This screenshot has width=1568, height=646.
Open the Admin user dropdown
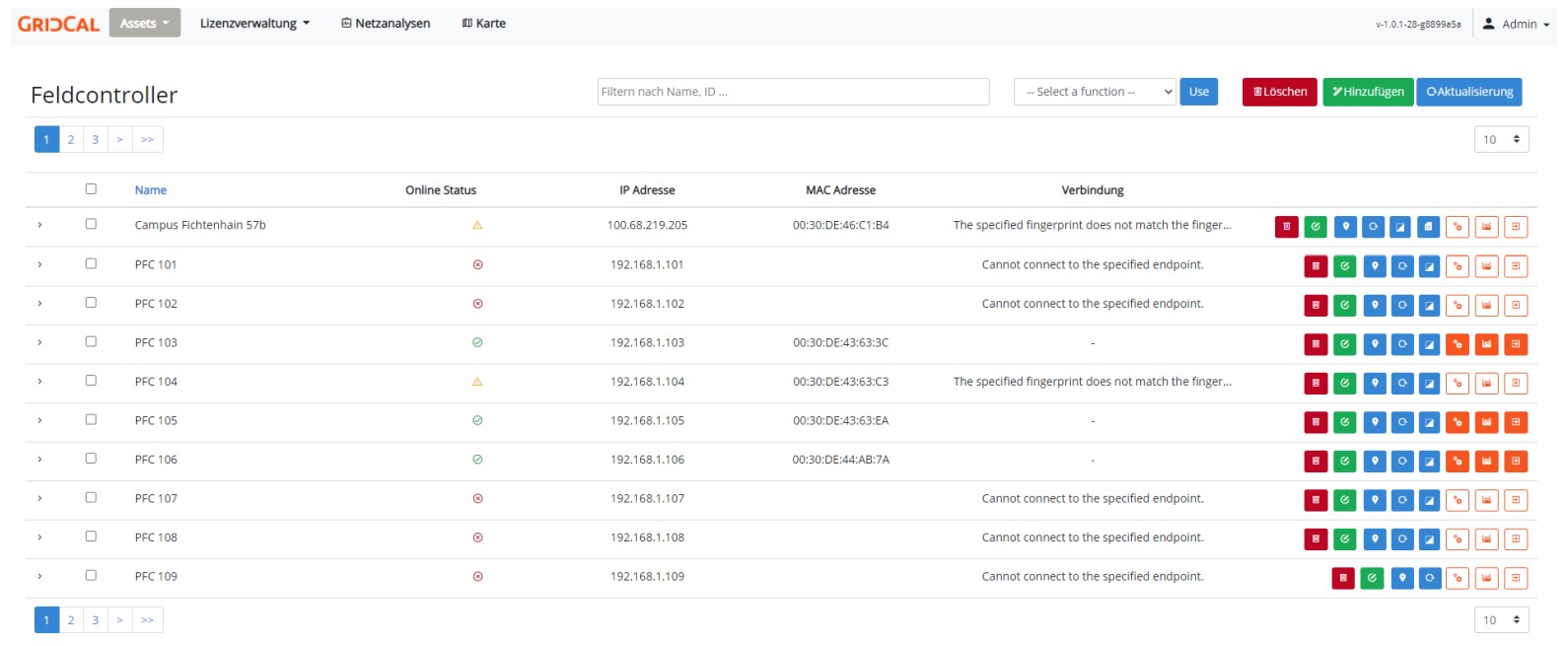click(x=1517, y=24)
